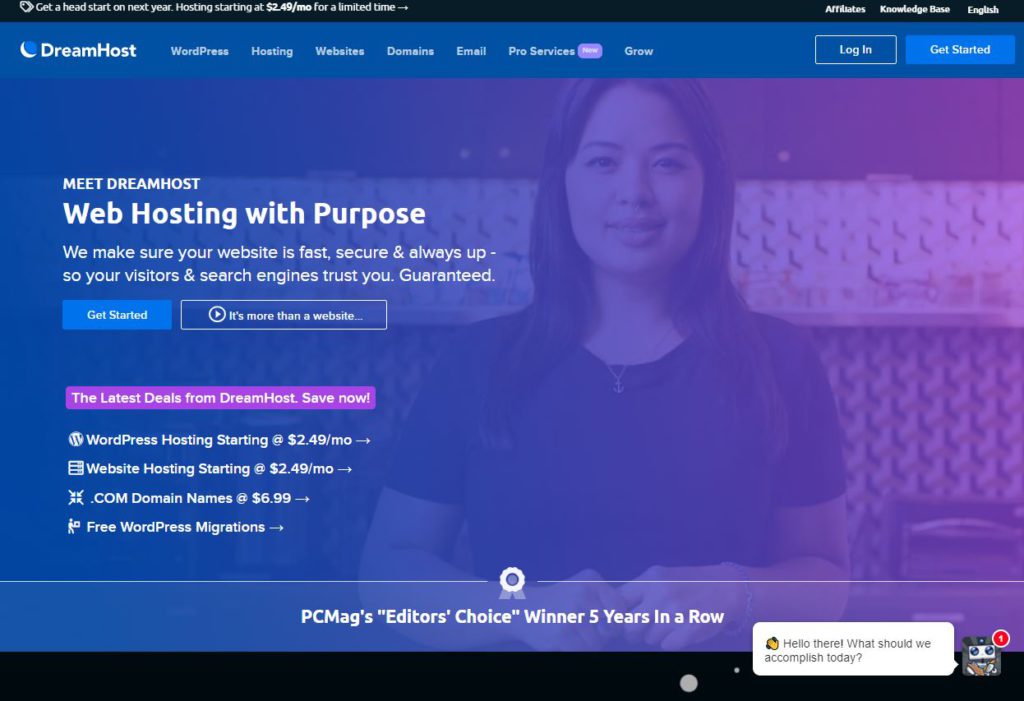Image resolution: width=1024 pixels, height=701 pixels.
Task: Open the Hosting menu
Action: coord(272,51)
